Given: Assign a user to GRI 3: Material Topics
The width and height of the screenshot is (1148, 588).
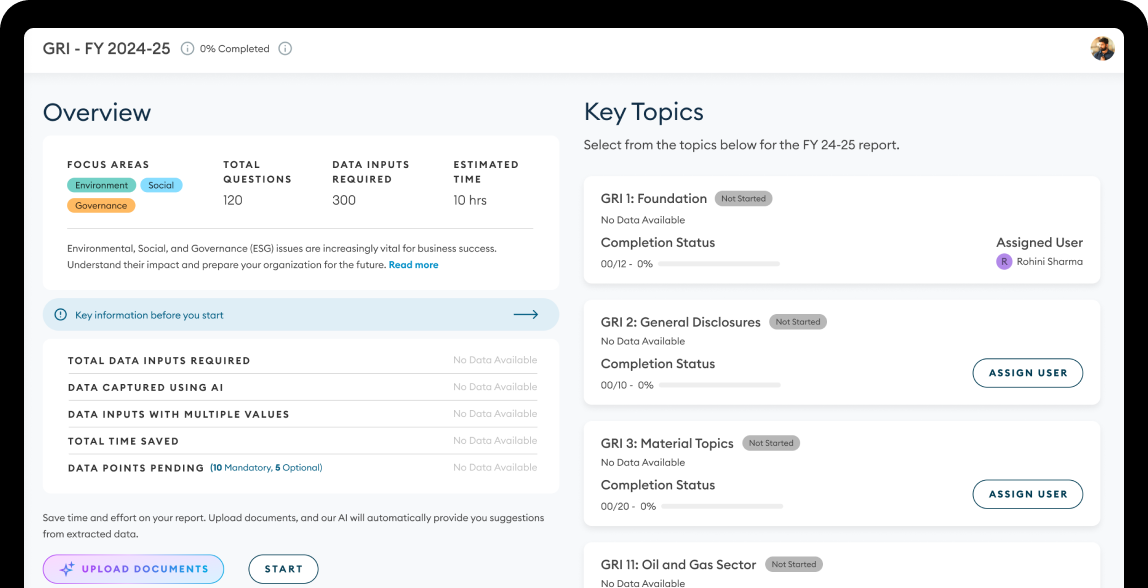Looking at the screenshot, I should pyautogui.click(x=1027, y=494).
